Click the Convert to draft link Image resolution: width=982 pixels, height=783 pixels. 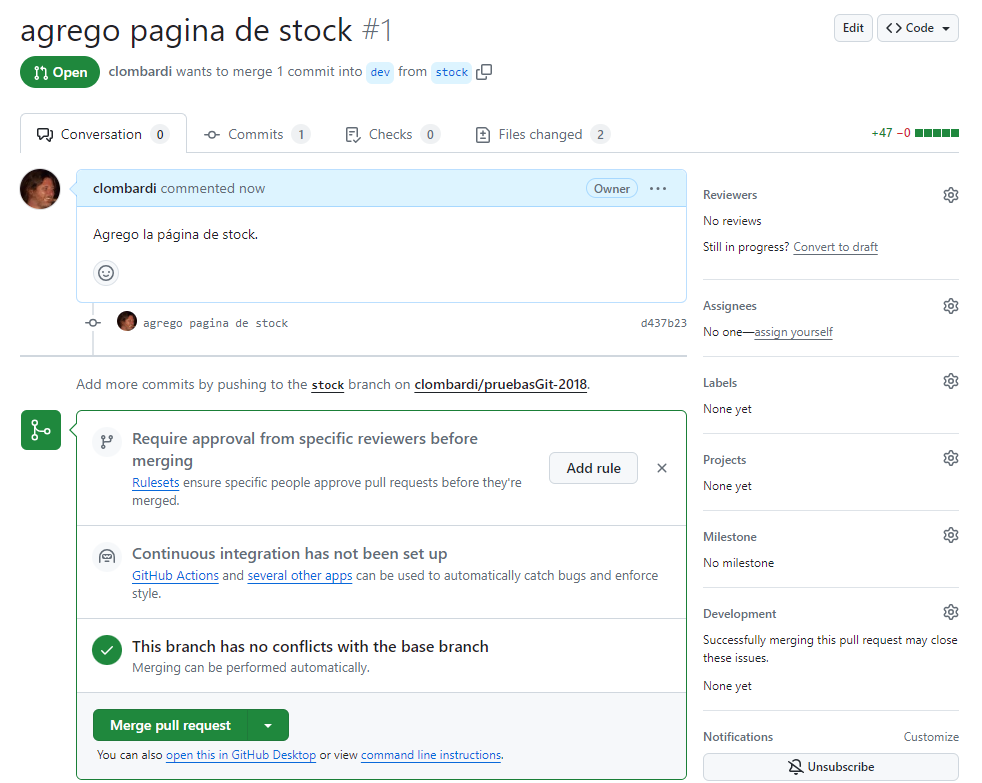(x=835, y=247)
